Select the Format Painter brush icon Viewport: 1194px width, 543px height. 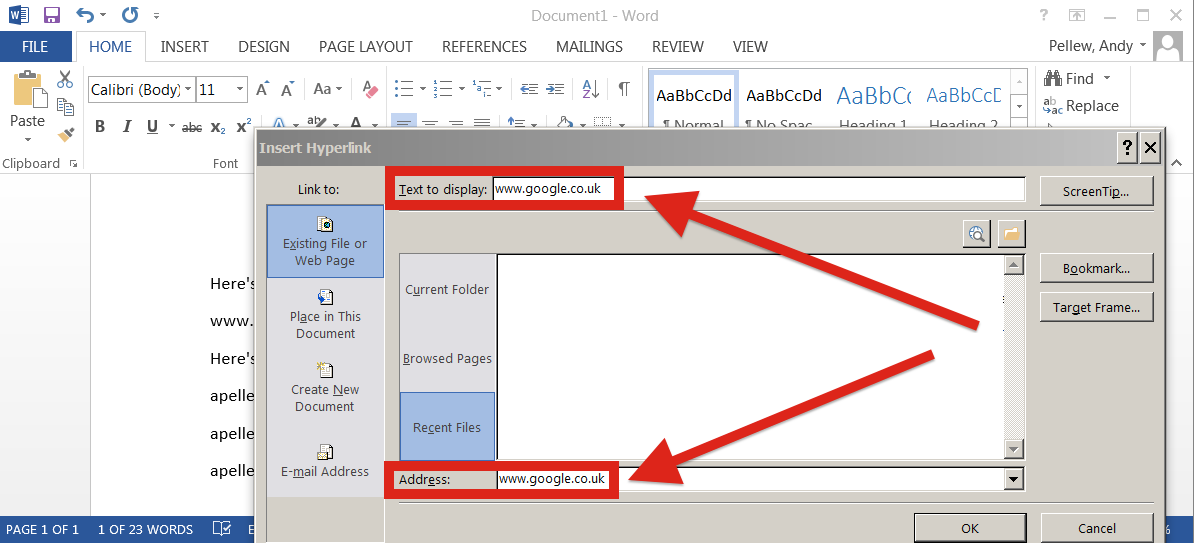(65, 135)
